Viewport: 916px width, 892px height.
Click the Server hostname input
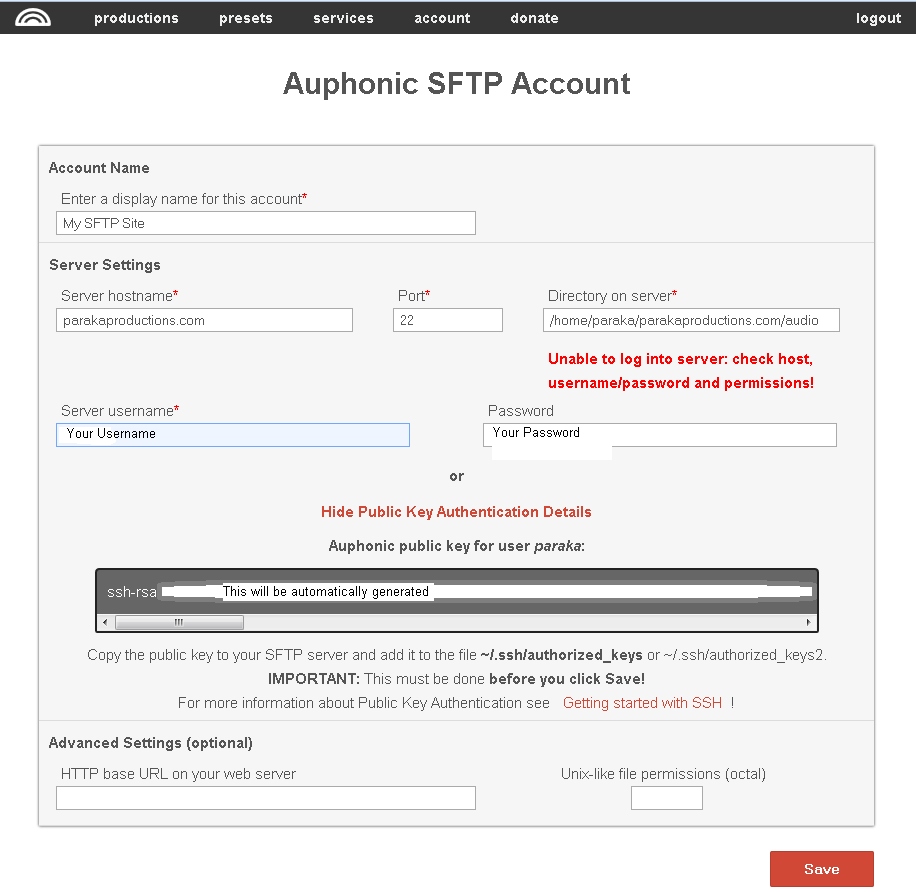tap(205, 320)
